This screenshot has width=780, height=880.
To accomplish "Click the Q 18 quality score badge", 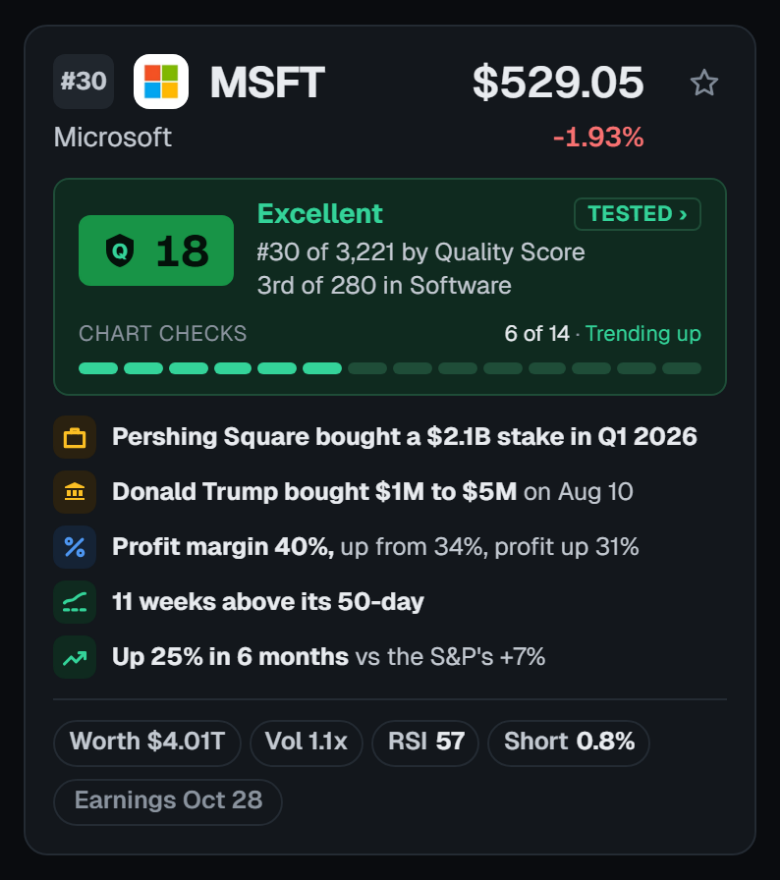I will pyautogui.click(x=156, y=250).
